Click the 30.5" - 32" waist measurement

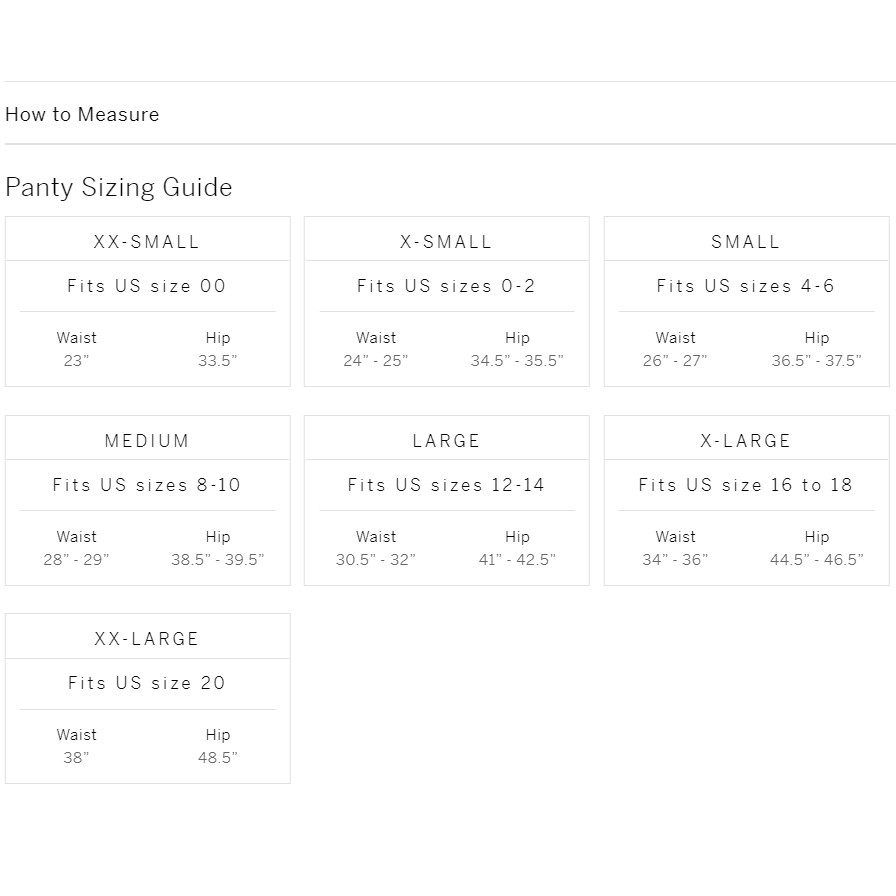pyautogui.click(x=376, y=560)
